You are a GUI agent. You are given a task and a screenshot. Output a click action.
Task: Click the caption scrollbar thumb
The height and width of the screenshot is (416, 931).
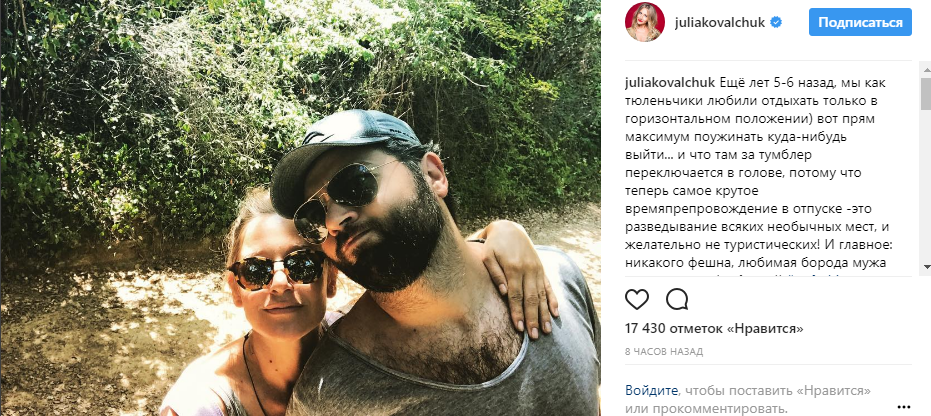click(x=926, y=94)
